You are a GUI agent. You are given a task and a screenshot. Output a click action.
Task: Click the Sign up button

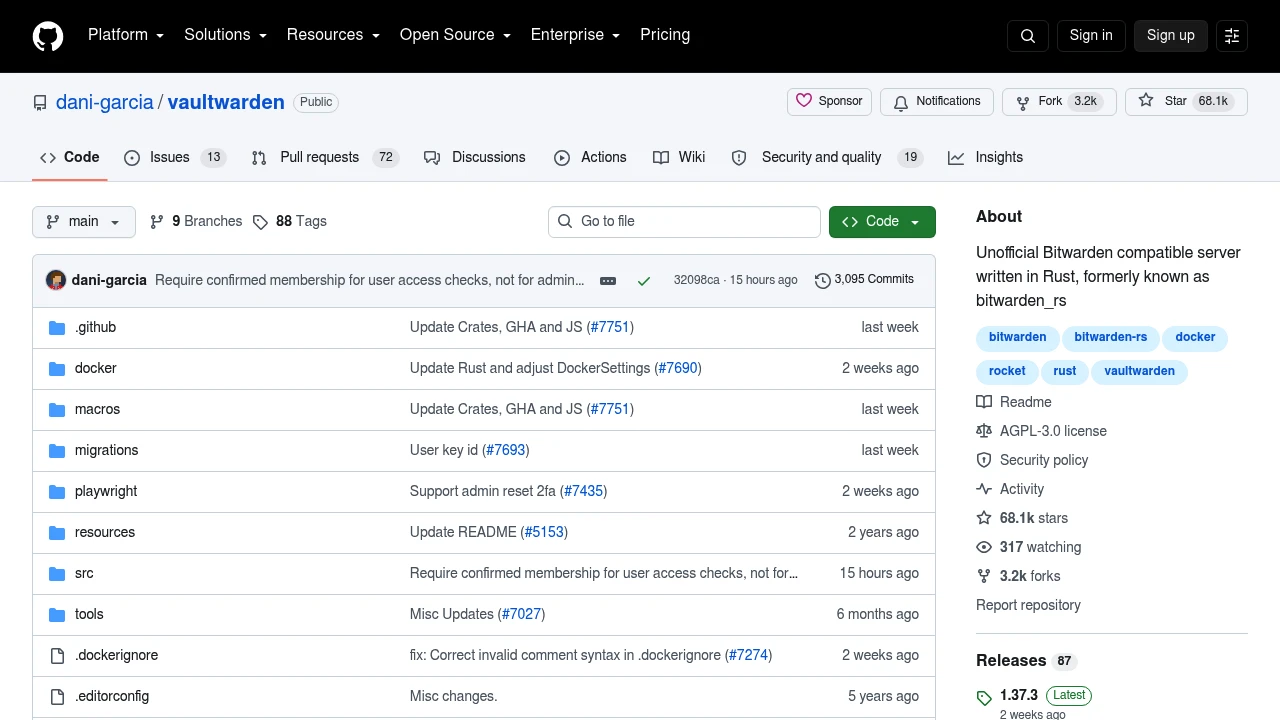1171,35
